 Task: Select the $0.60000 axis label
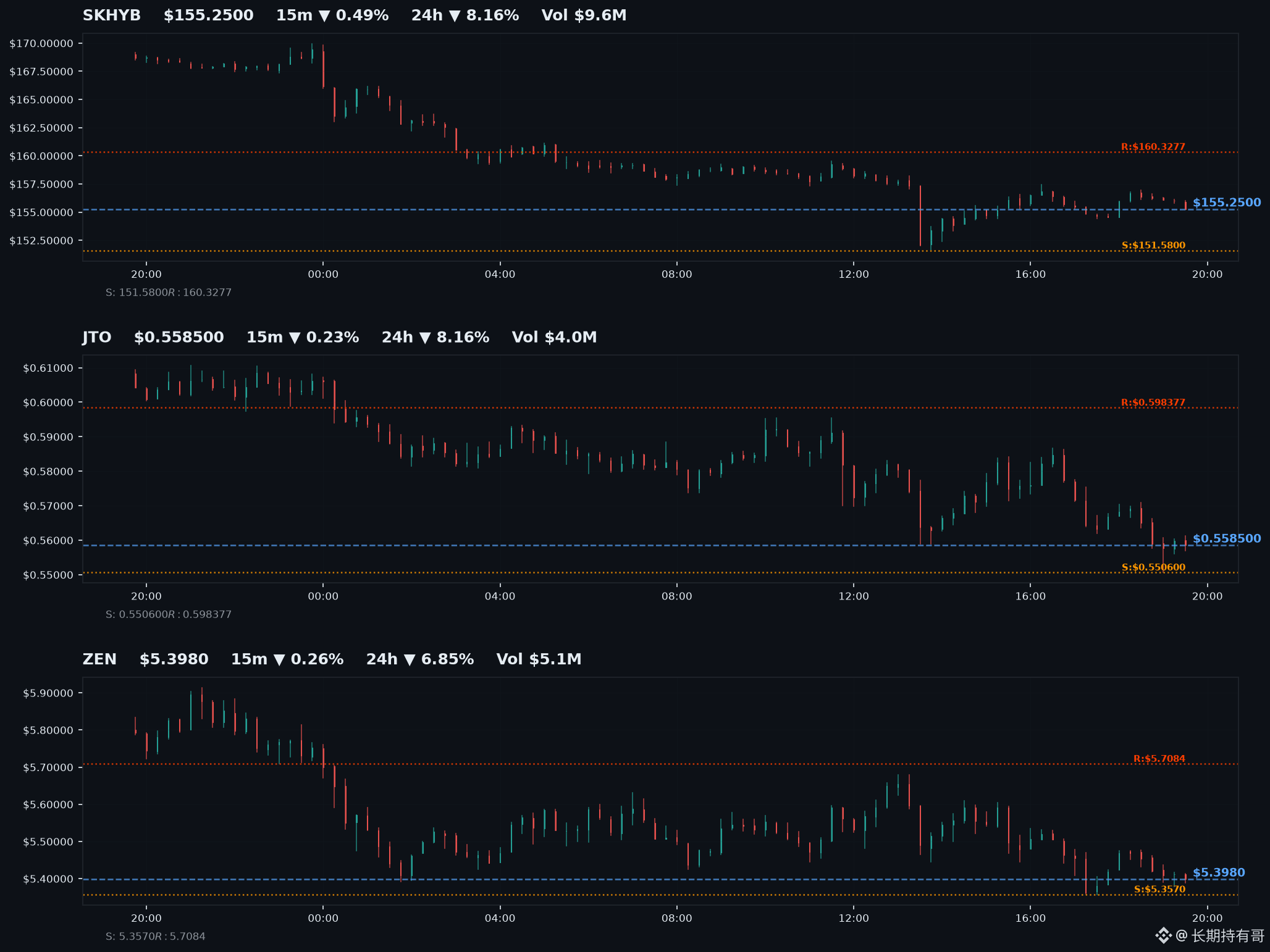(48, 403)
